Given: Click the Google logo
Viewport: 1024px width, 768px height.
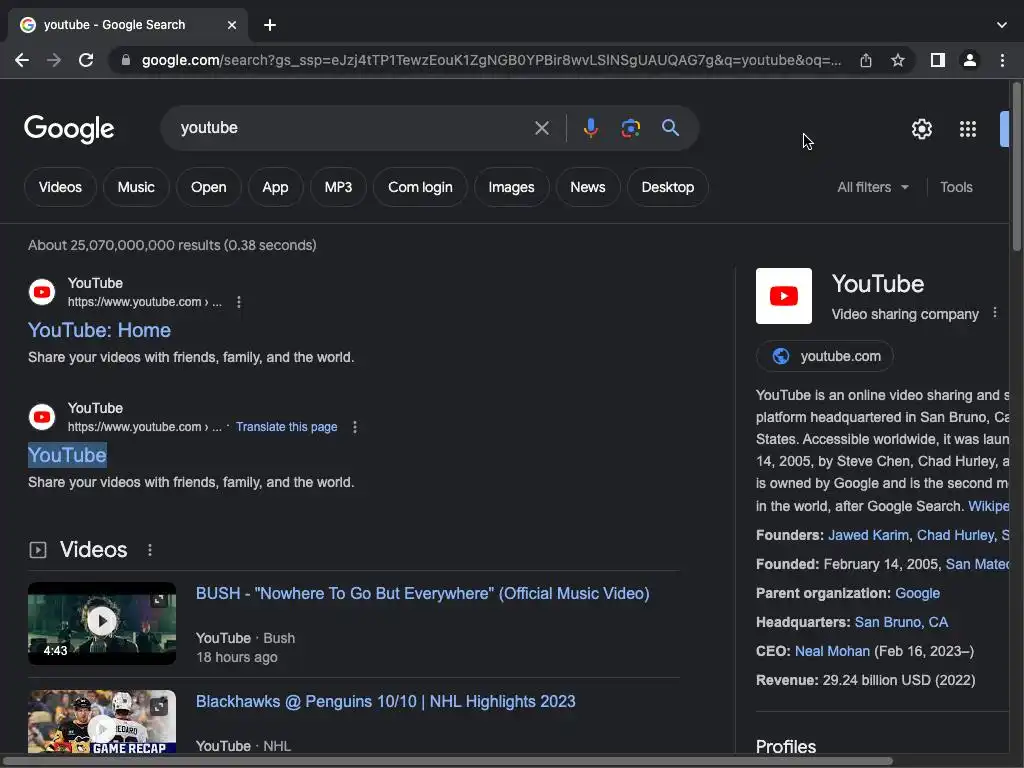Looking at the screenshot, I should tap(69, 129).
